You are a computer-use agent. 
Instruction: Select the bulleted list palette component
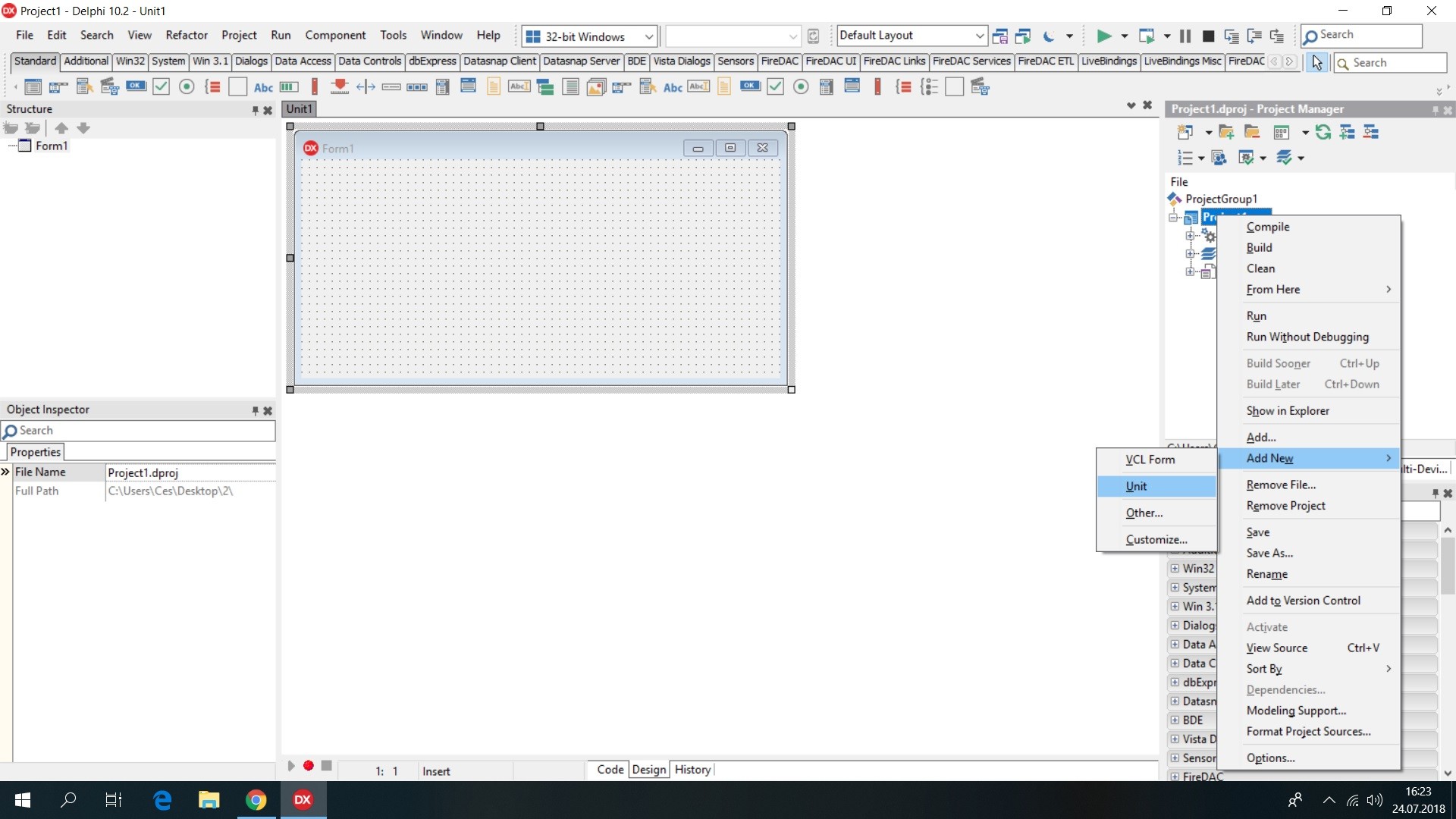pos(929,87)
